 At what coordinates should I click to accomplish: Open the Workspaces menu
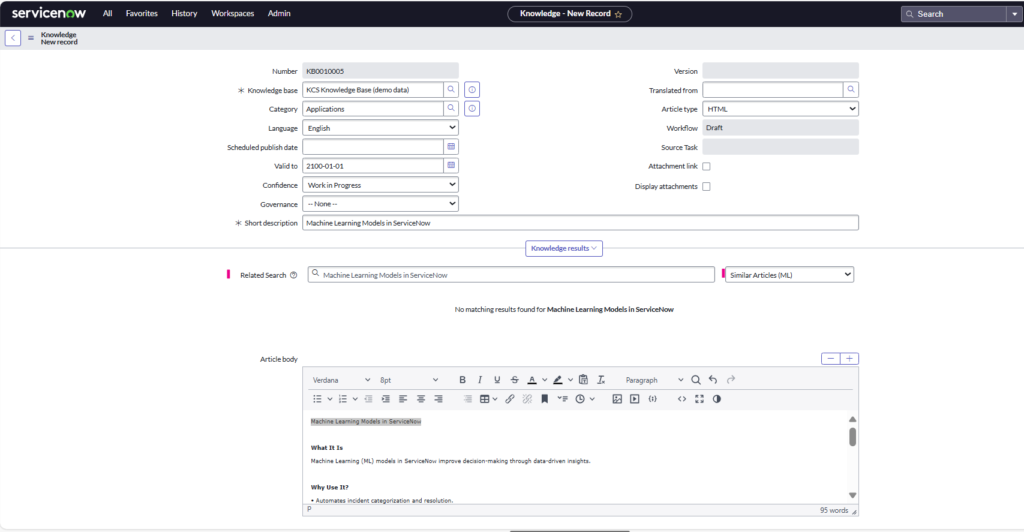[232, 14]
